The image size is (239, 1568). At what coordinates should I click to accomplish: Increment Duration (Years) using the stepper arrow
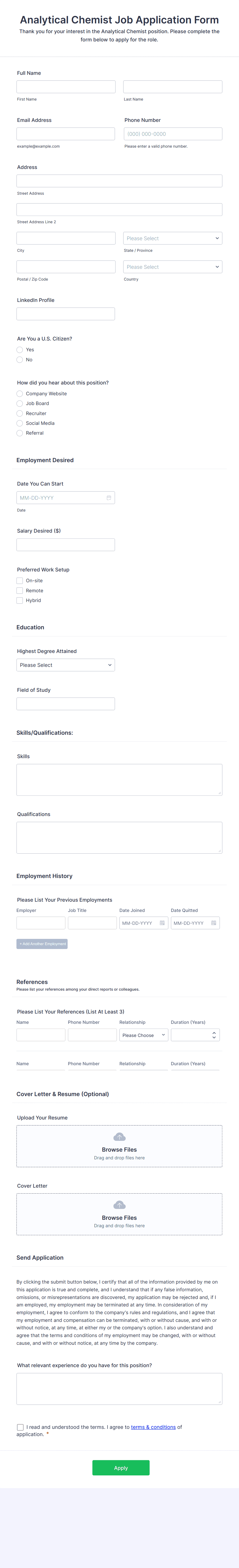point(214,1032)
